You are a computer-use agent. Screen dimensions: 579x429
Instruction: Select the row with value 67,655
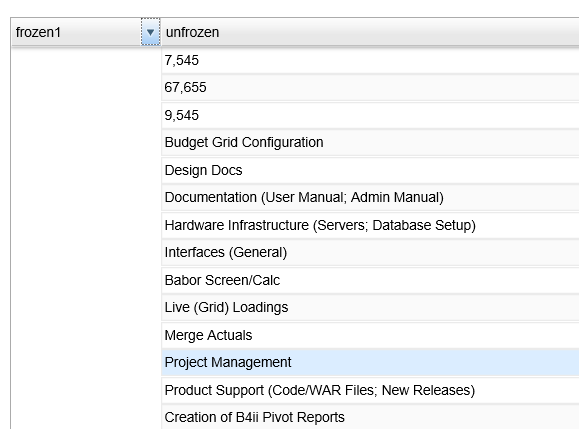[370, 88]
